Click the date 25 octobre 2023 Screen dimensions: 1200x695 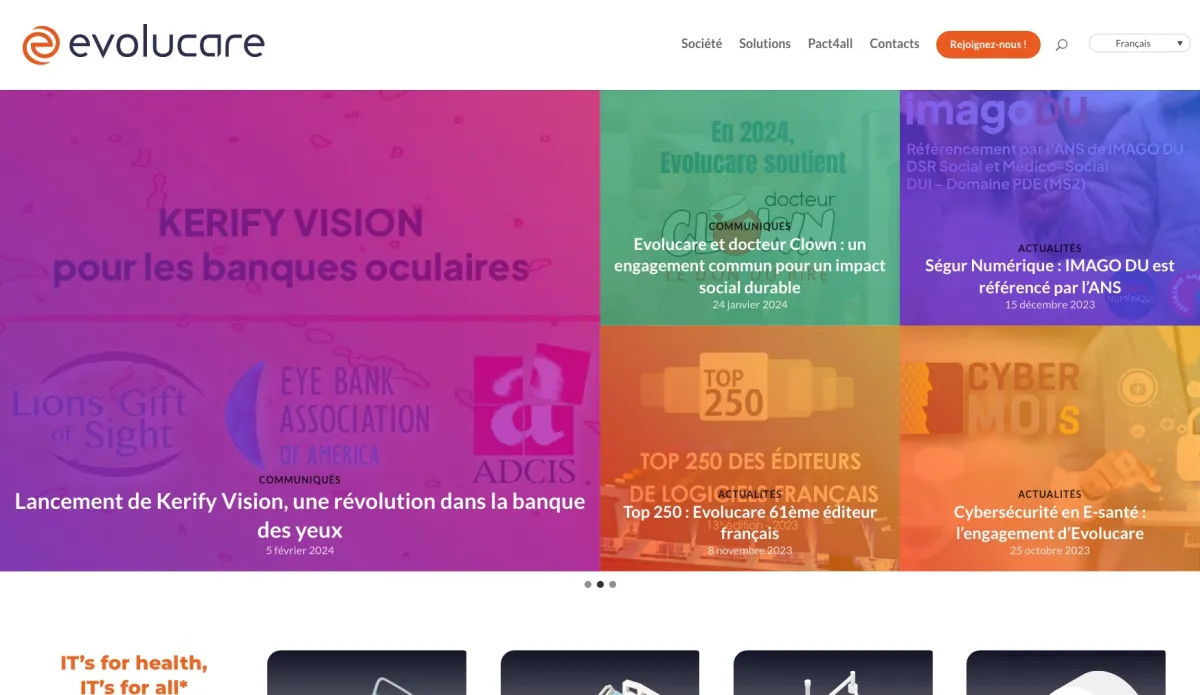click(x=1050, y=551)
